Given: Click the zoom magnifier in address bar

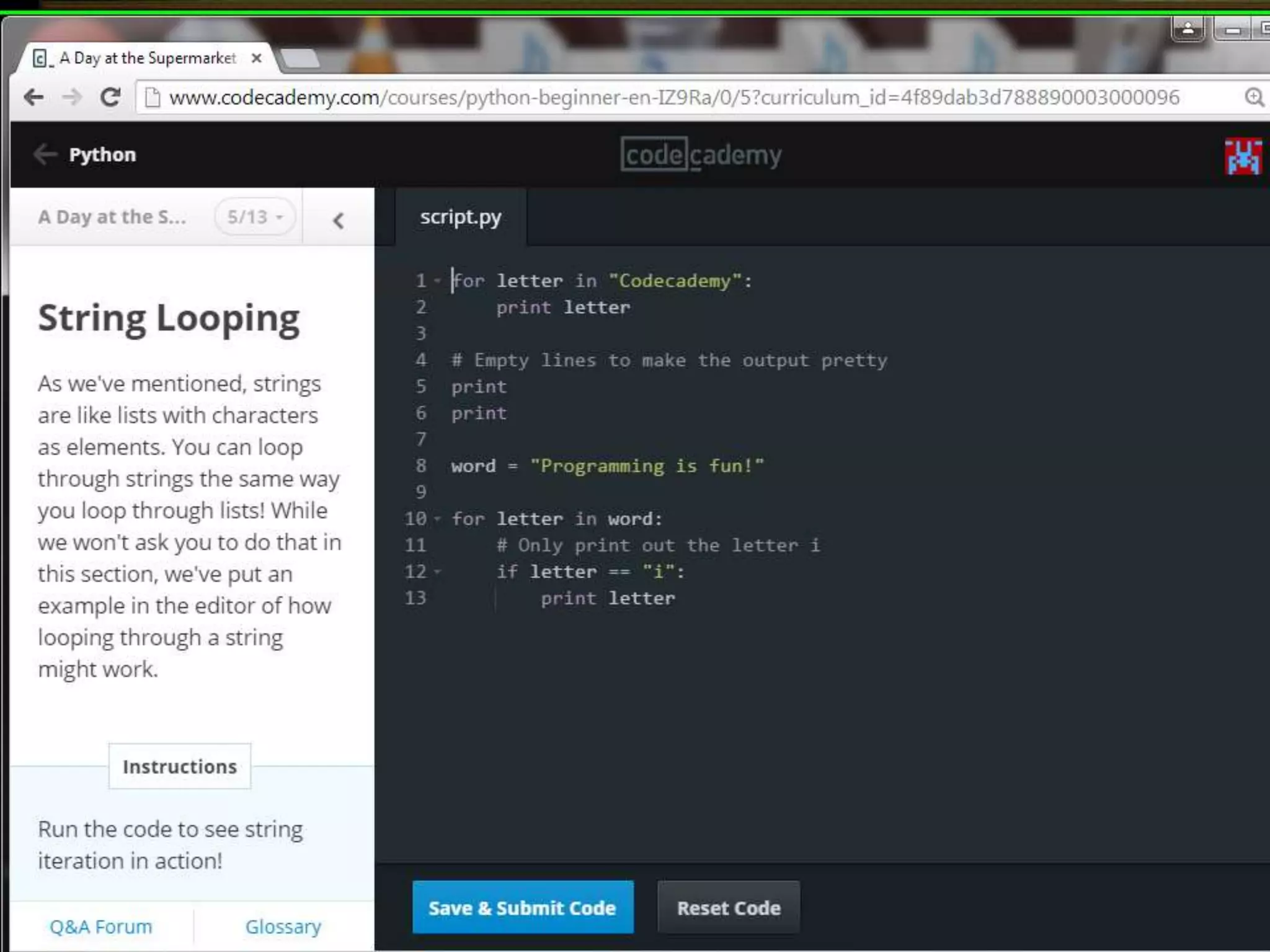Looking at the screenshot, I should tap(1254, 97).
